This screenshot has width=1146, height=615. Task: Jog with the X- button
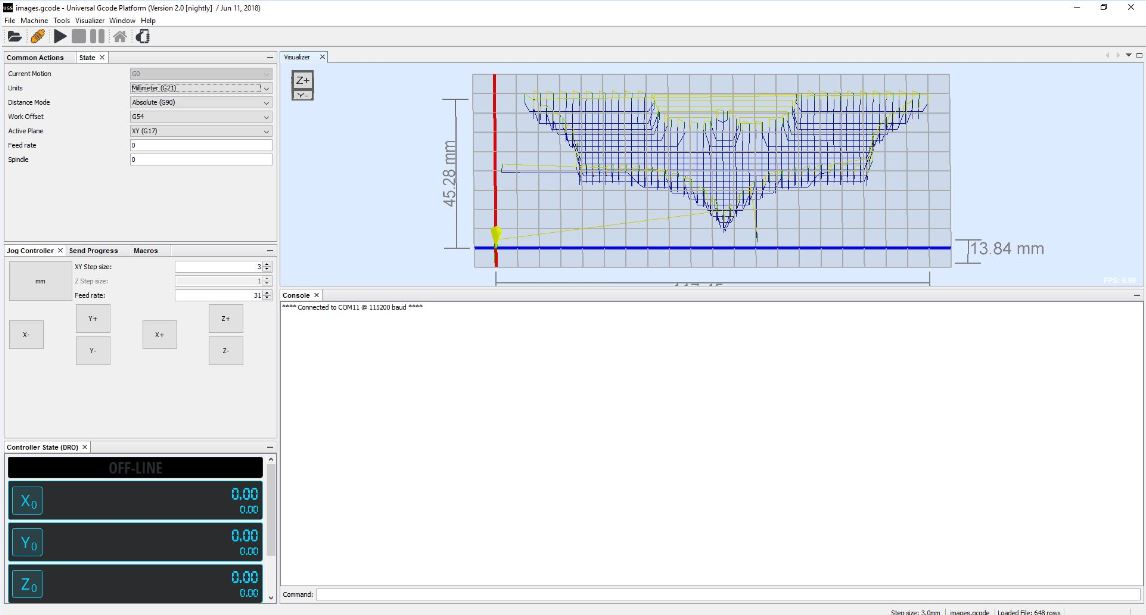tap(26, 334)
